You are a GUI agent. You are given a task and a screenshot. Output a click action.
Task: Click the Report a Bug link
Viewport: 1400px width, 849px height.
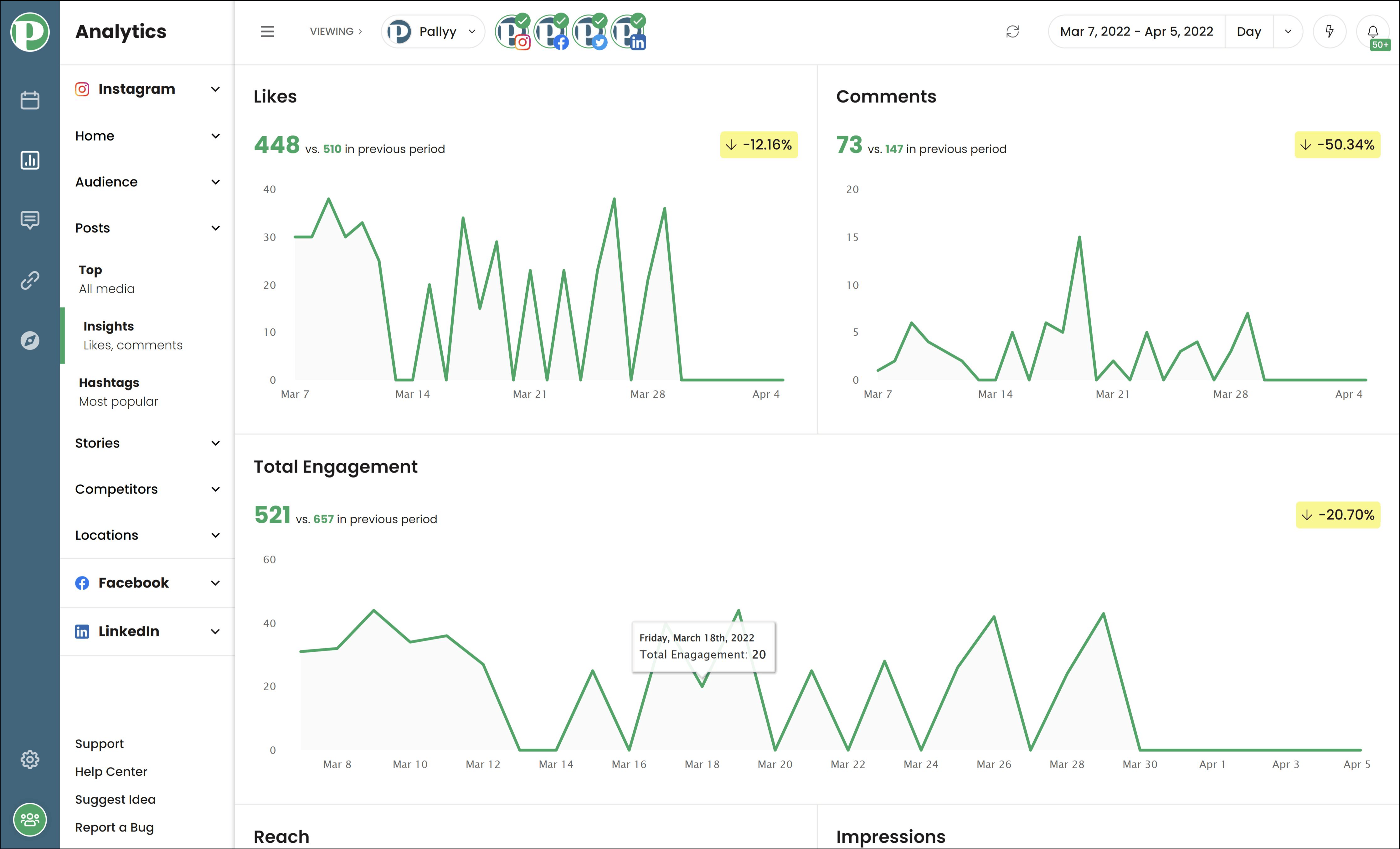[x=114, y=827]
